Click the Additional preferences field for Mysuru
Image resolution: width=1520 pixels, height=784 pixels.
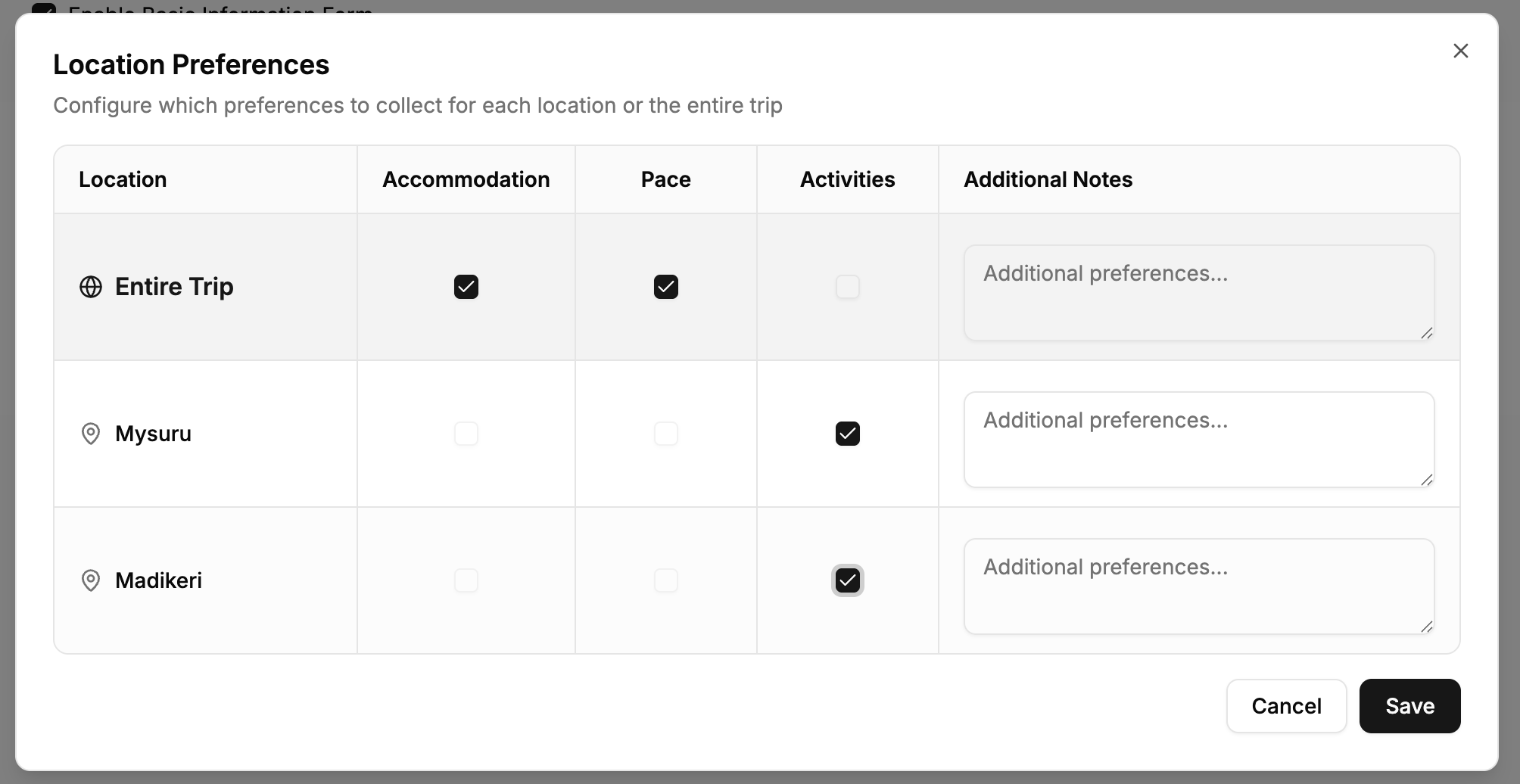click(1198, 440)
